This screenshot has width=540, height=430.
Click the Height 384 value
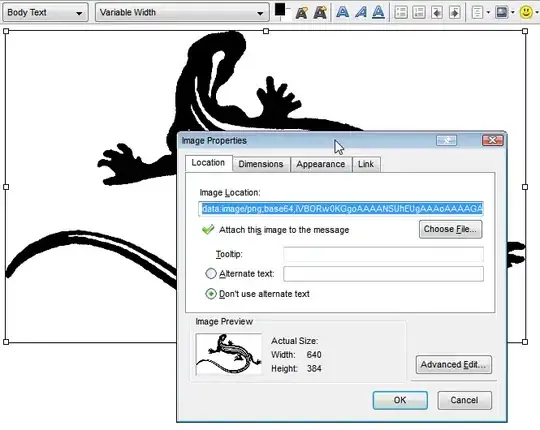[x=314, y=368]
